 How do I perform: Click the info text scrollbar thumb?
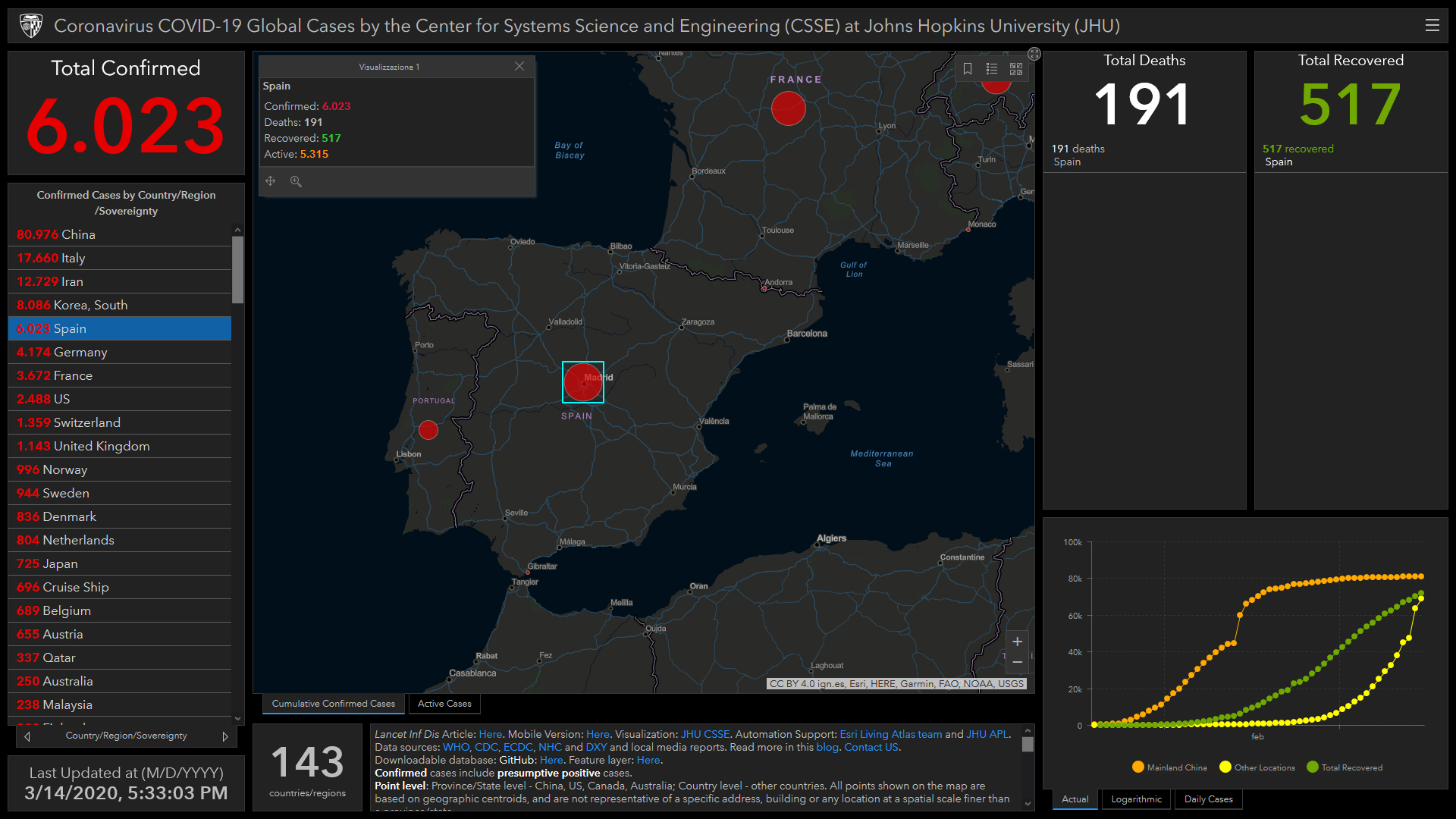1028,745
